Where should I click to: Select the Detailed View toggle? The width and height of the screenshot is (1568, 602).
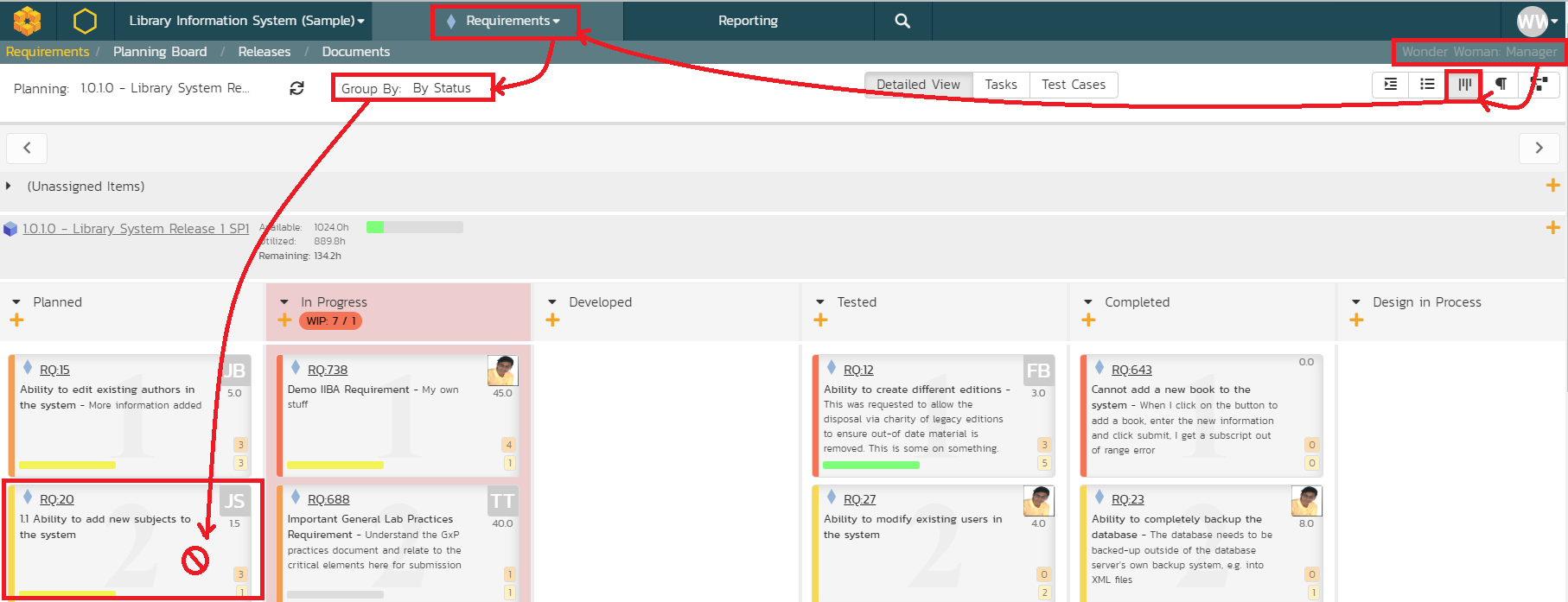coord(918,85)
